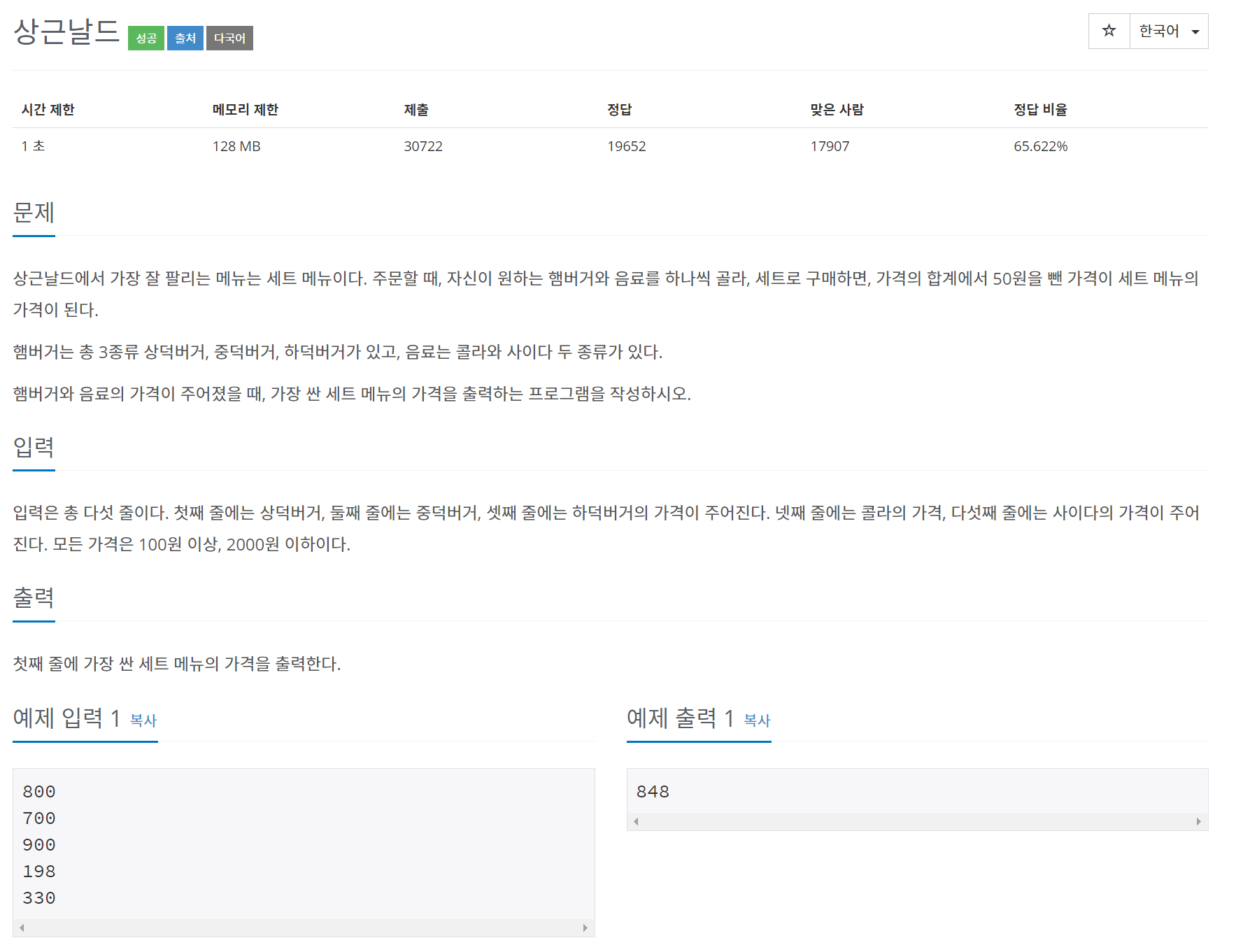Click the horizontal scrollbar track of example input
1250x952 pixels.
click(304, 928)
